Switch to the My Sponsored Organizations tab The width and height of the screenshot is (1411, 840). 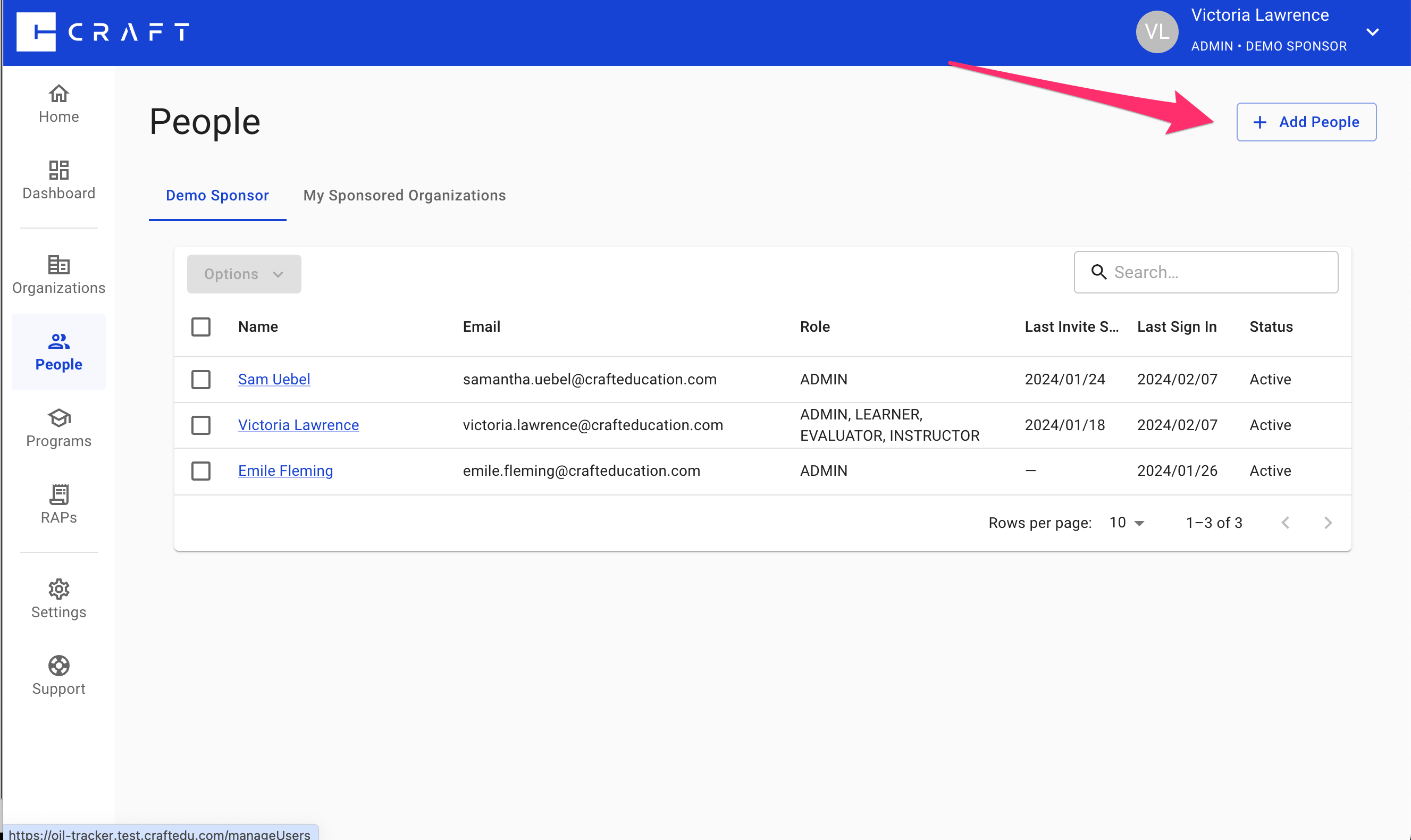(x=404, y=195)
